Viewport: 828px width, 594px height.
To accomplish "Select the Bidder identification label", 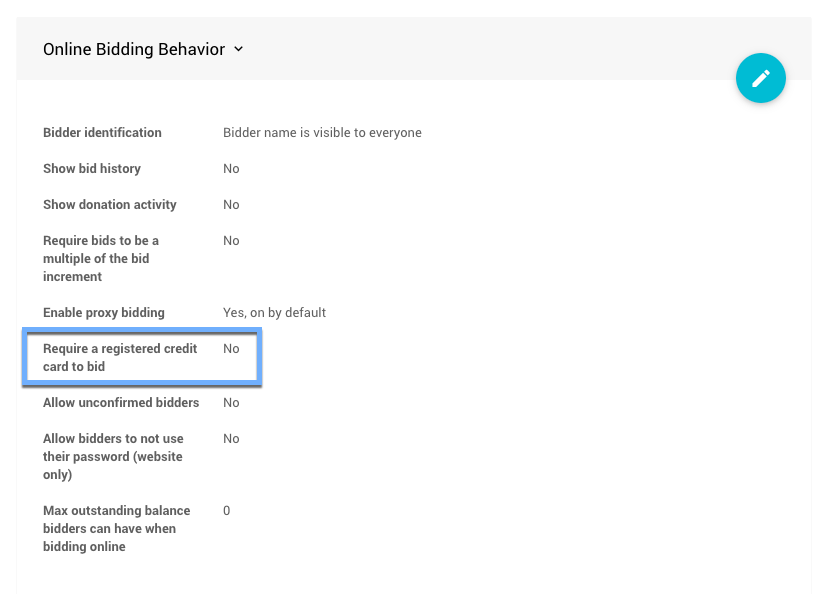I will pos(102,133).
